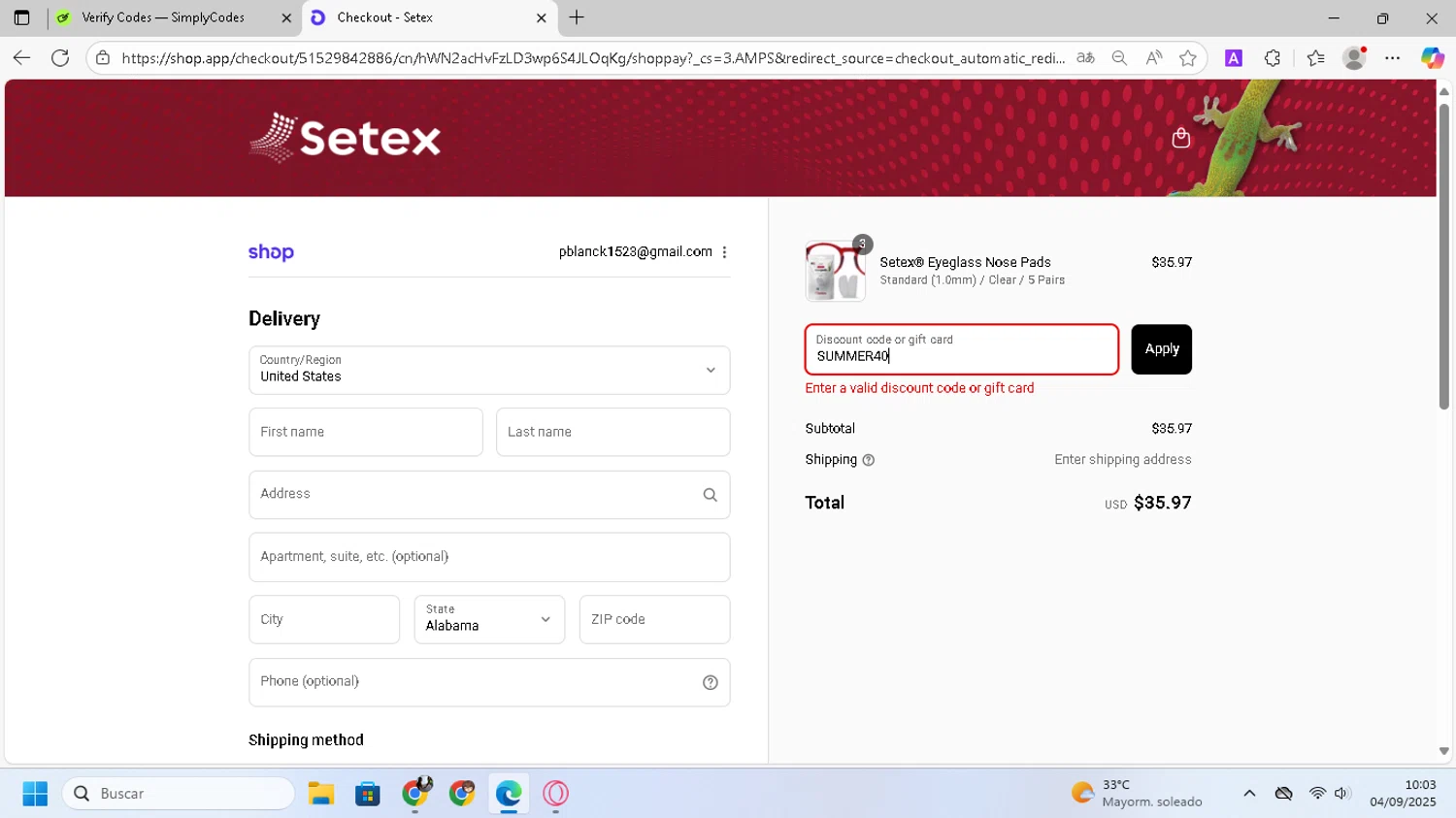Viewport: 1456px width, 818px height.
Task: Click the address search magnifier icon
Action: click(710, 495)
